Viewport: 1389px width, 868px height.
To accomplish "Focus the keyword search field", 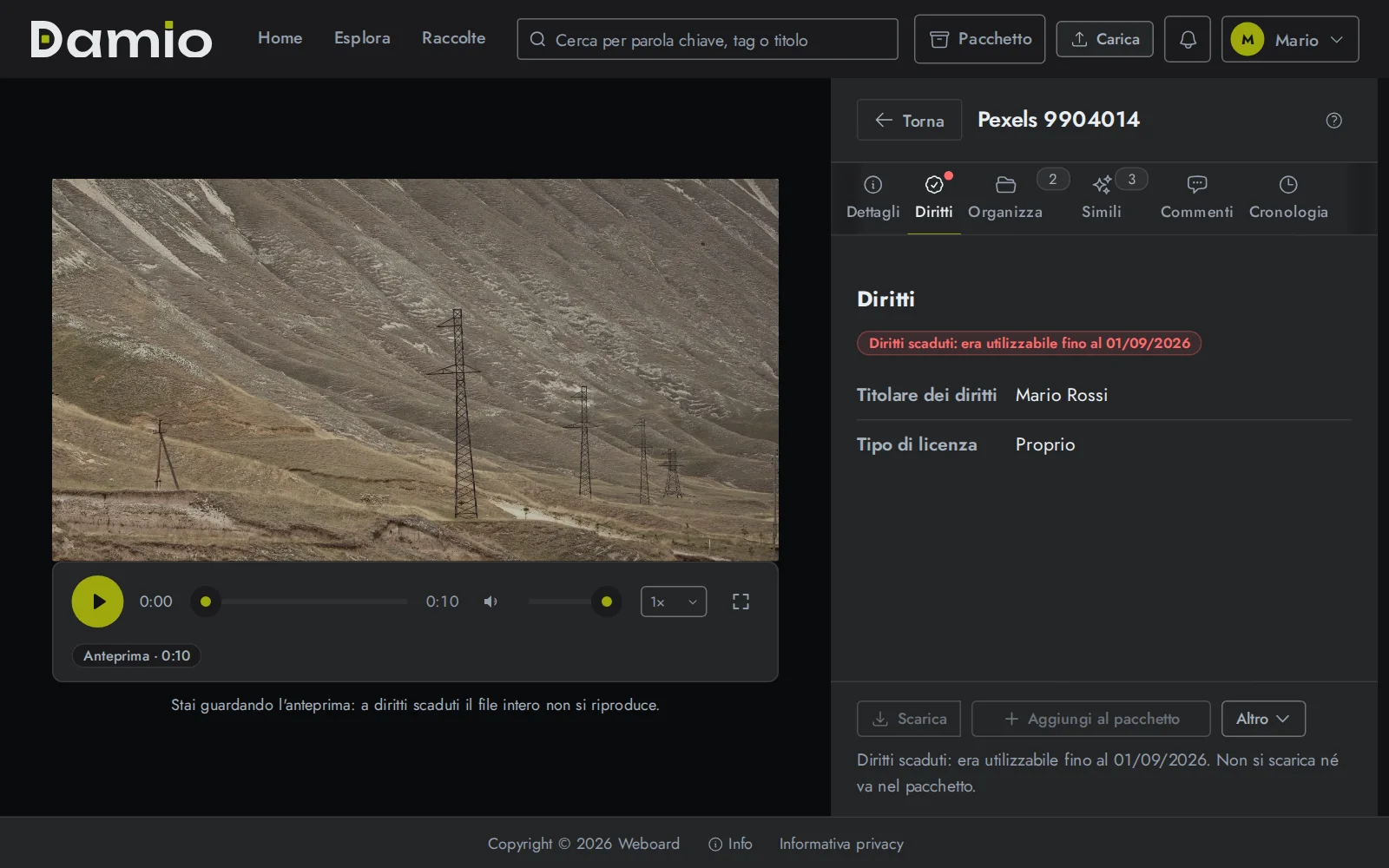I will tap(708, 39).
